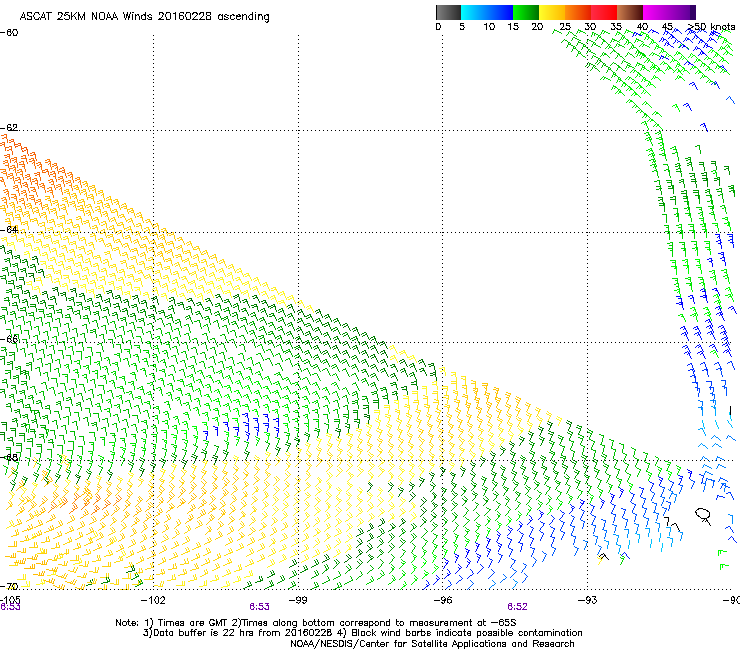Click the '10' legend scale label

pos(489,27)
